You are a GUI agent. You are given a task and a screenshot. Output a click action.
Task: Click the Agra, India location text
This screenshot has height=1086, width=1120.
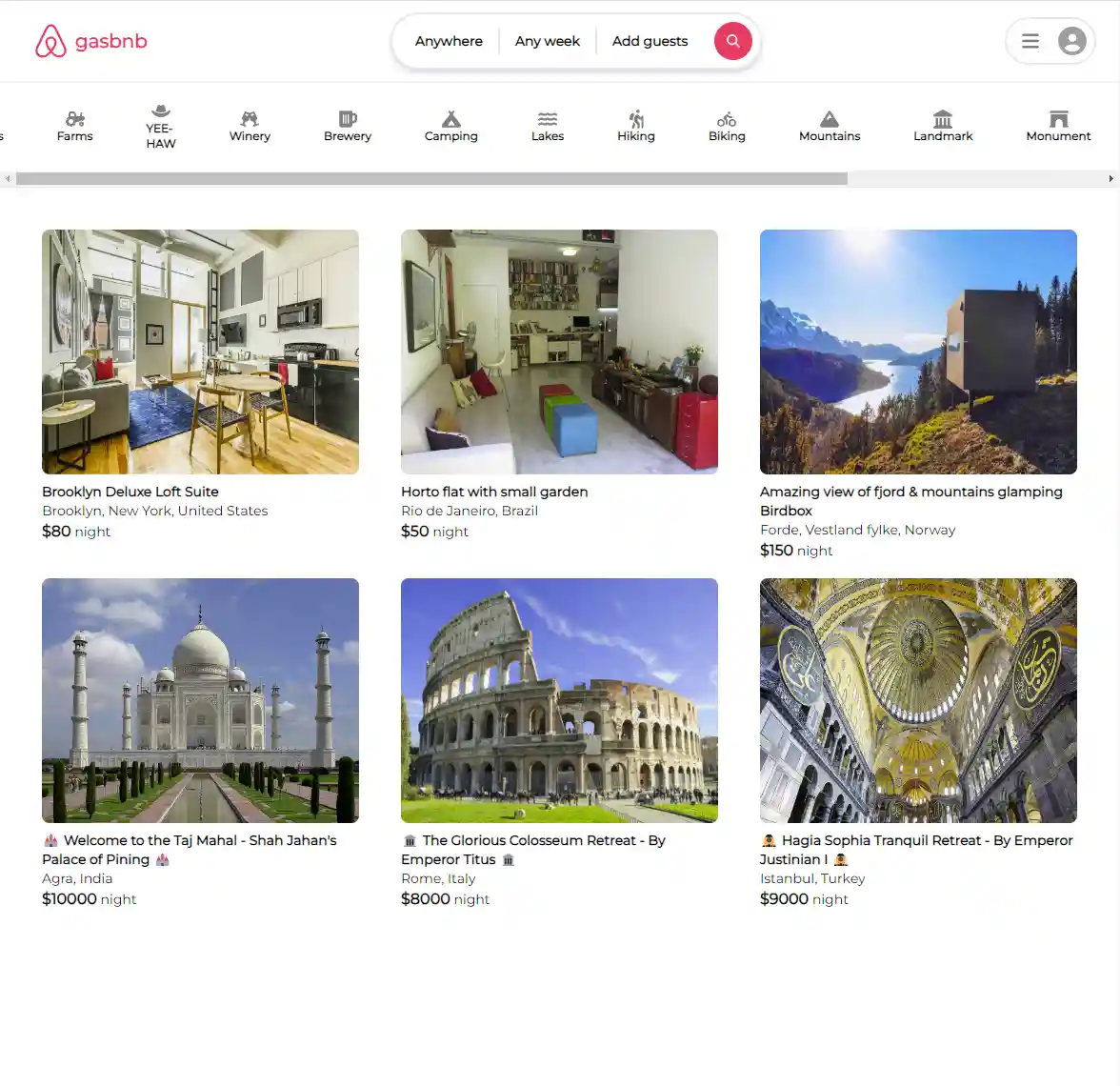tap(77, 878)
